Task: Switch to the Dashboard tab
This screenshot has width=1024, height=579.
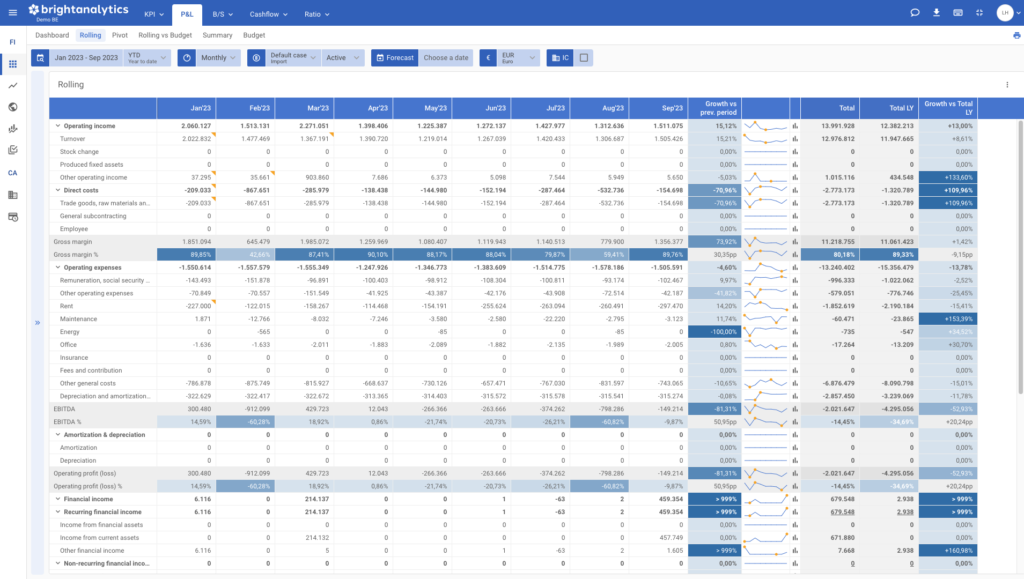Action: click(x=52, y=35)
